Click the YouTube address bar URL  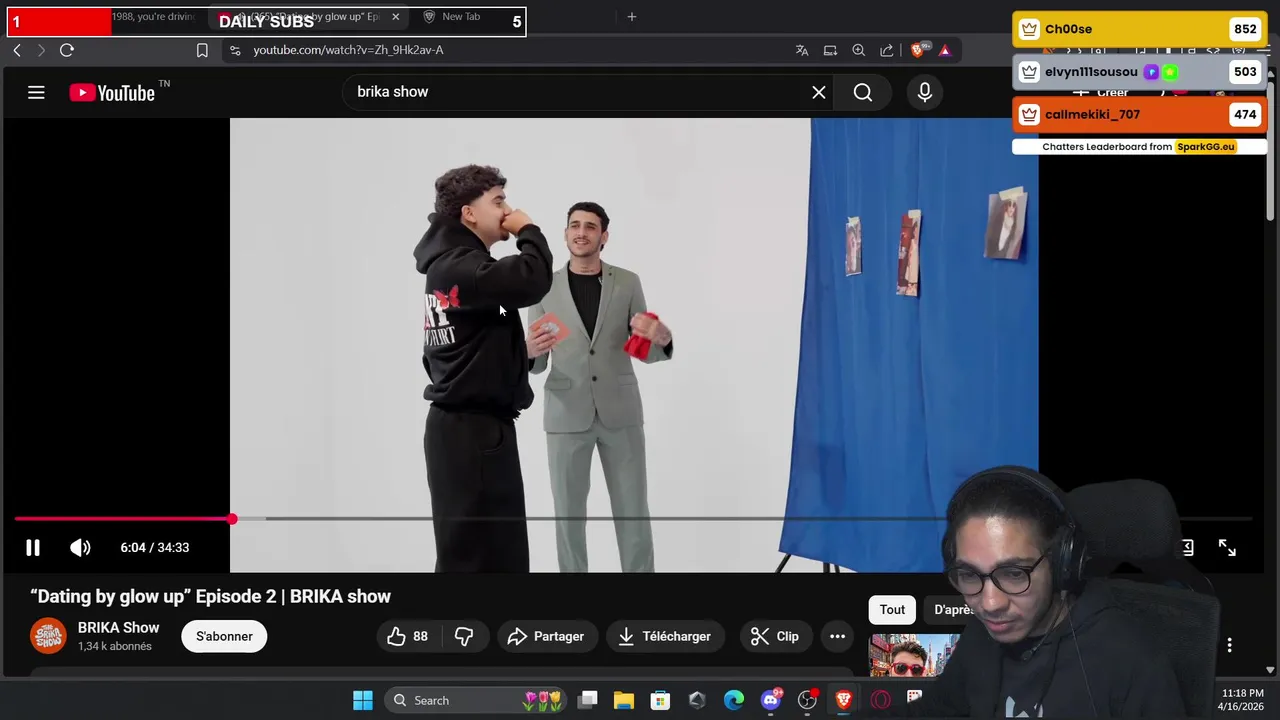click(x=348, y=50)
